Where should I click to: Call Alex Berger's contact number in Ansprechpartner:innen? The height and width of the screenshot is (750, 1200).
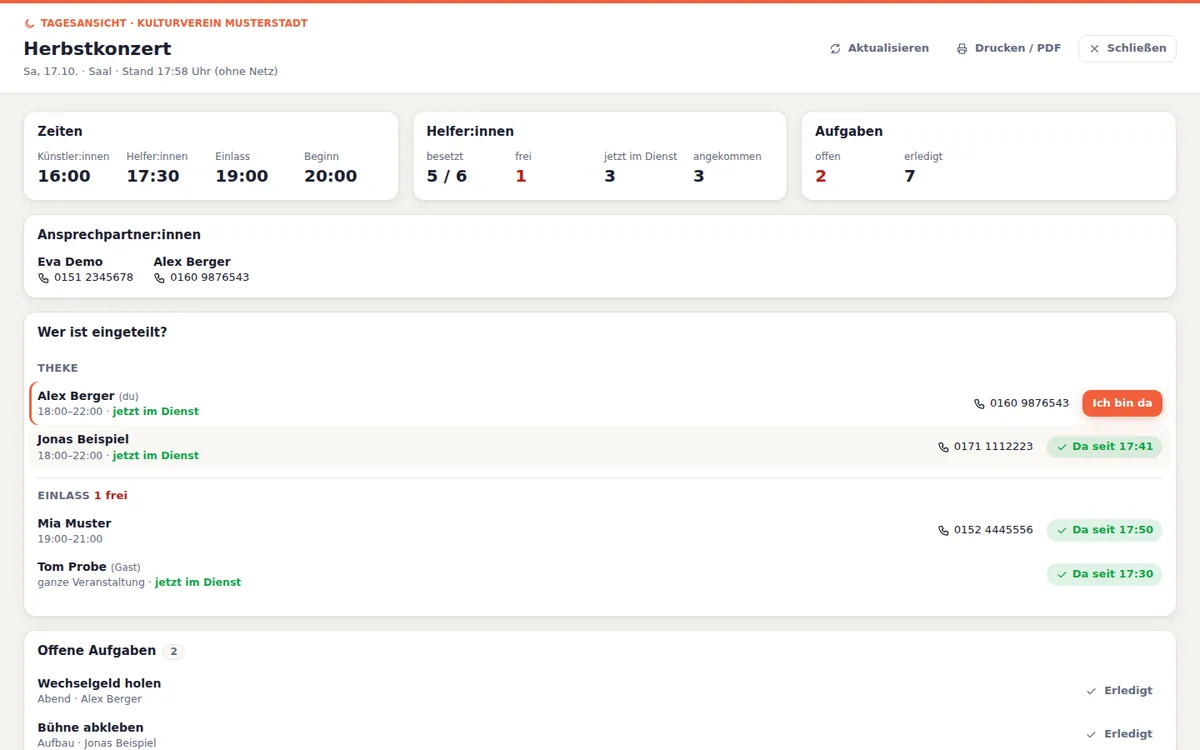pos(201,278)
